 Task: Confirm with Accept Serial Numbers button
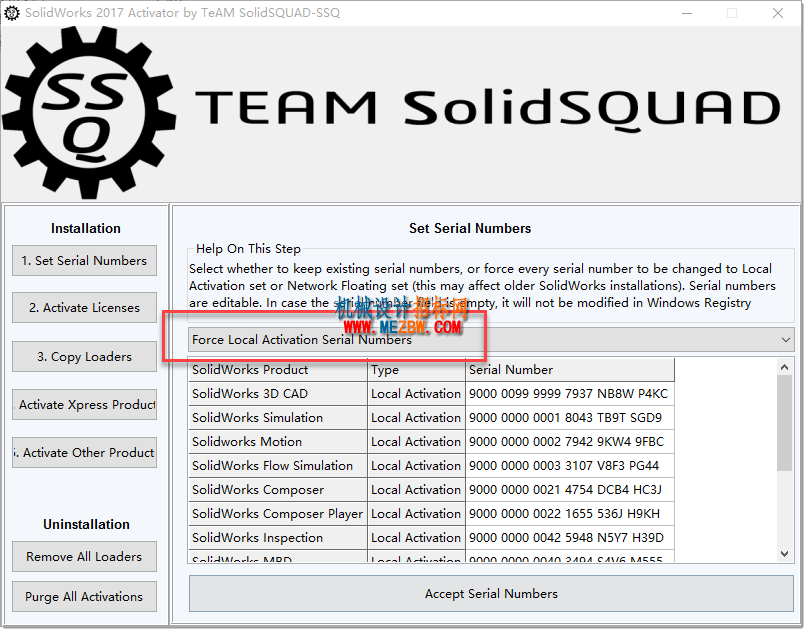coord(491,594)
